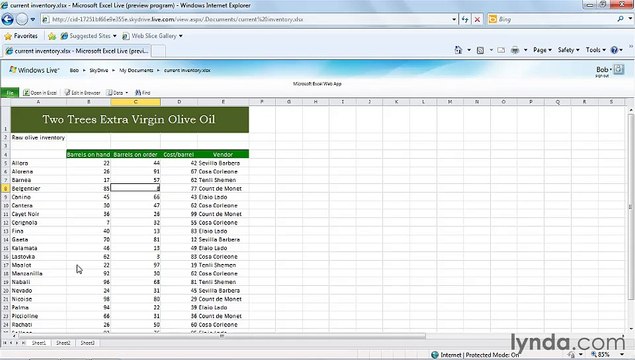The width and height of the screenshot is (635, 360).
Task: Open the green File tab
Action: [x=10, y=93]
